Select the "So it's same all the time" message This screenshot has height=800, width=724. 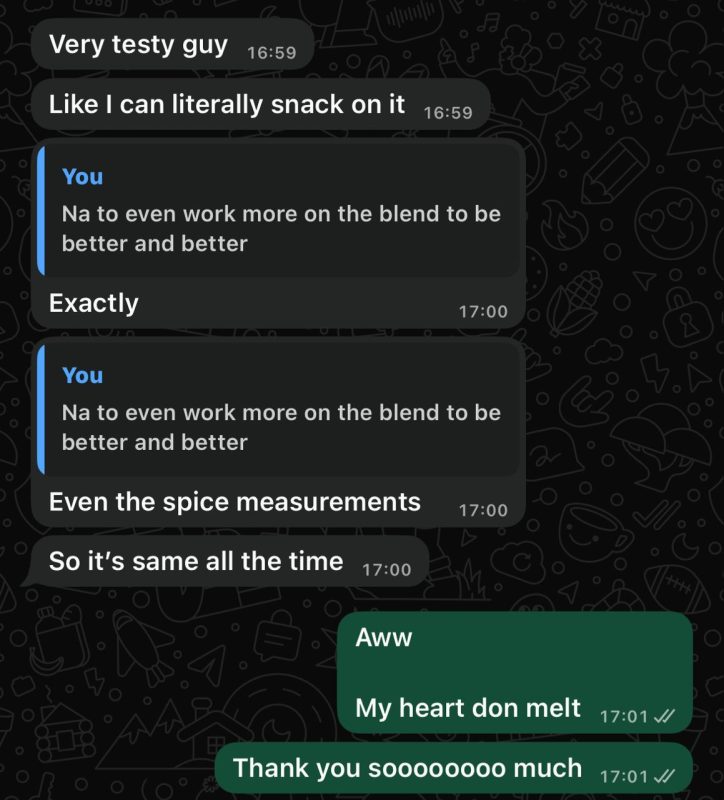tap(196, 561)
